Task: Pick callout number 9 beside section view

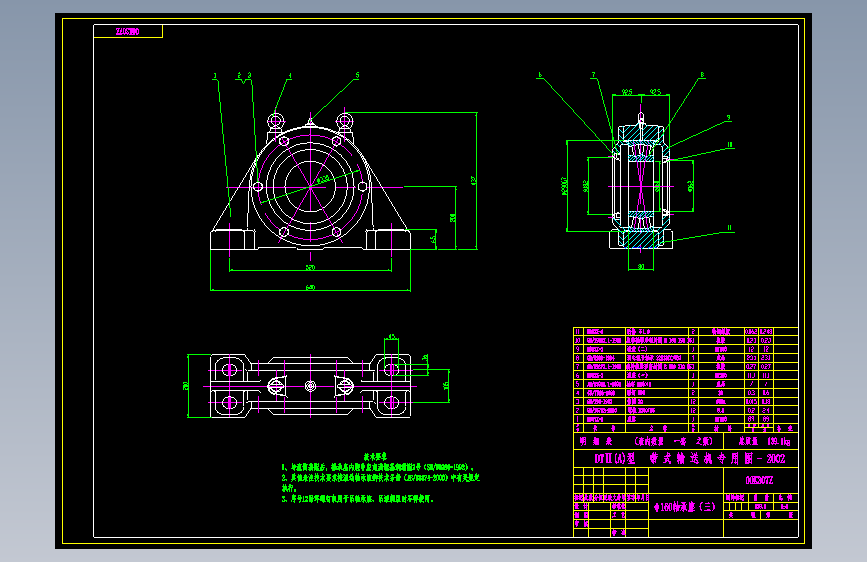Action: tap(728, 118)
